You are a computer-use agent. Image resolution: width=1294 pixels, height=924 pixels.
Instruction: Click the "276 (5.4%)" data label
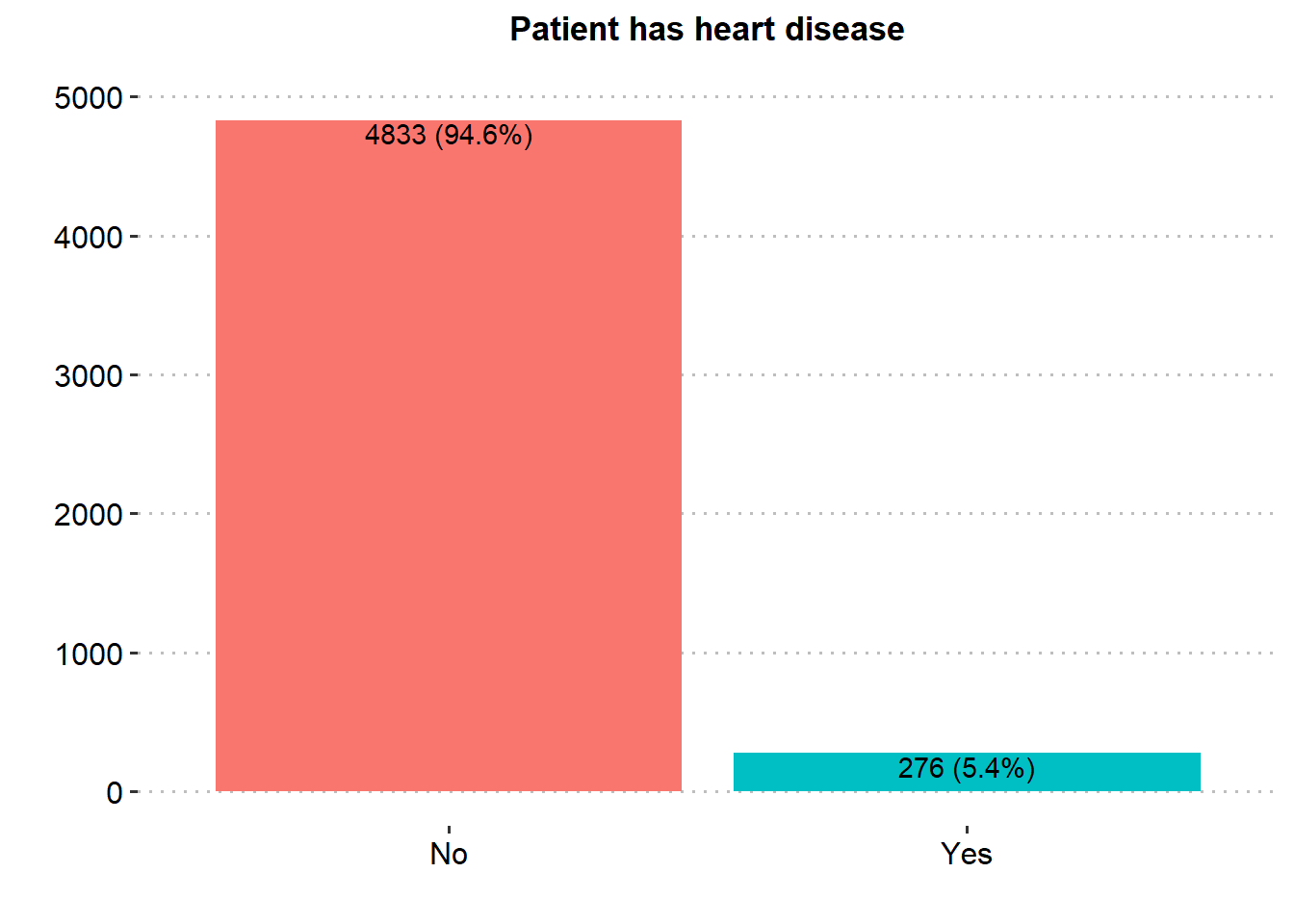966,768
